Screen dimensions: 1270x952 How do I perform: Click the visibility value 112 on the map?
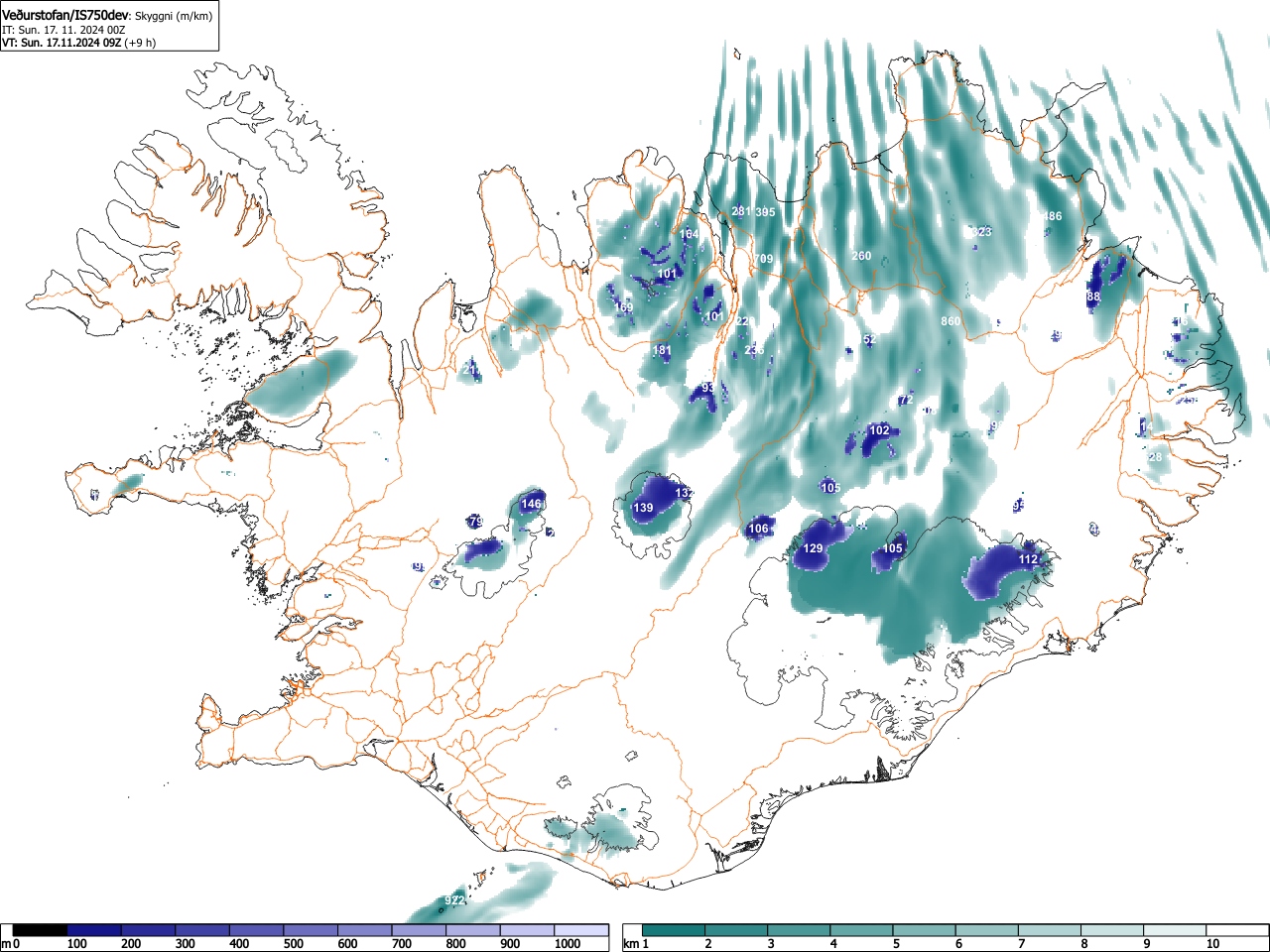click(x=1028, y=559)
